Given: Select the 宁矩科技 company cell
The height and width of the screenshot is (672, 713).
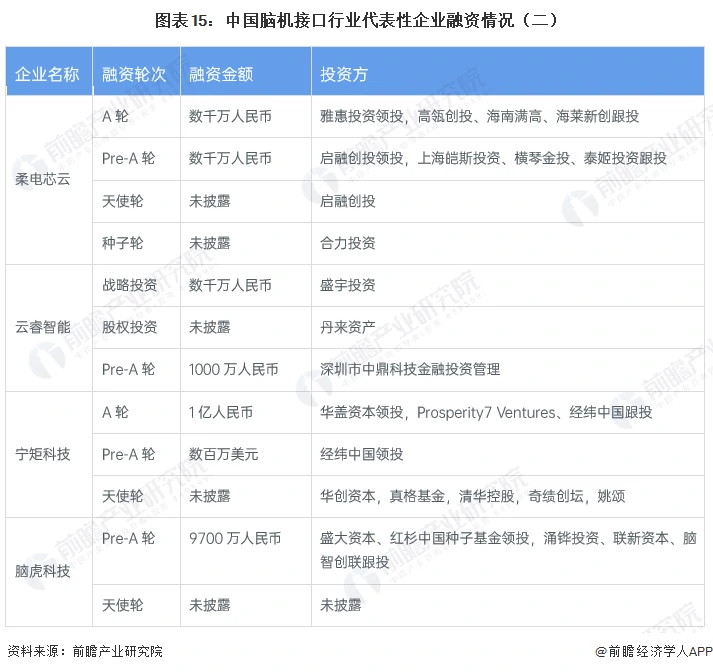Looking at the screenshot, I should 43,454.
